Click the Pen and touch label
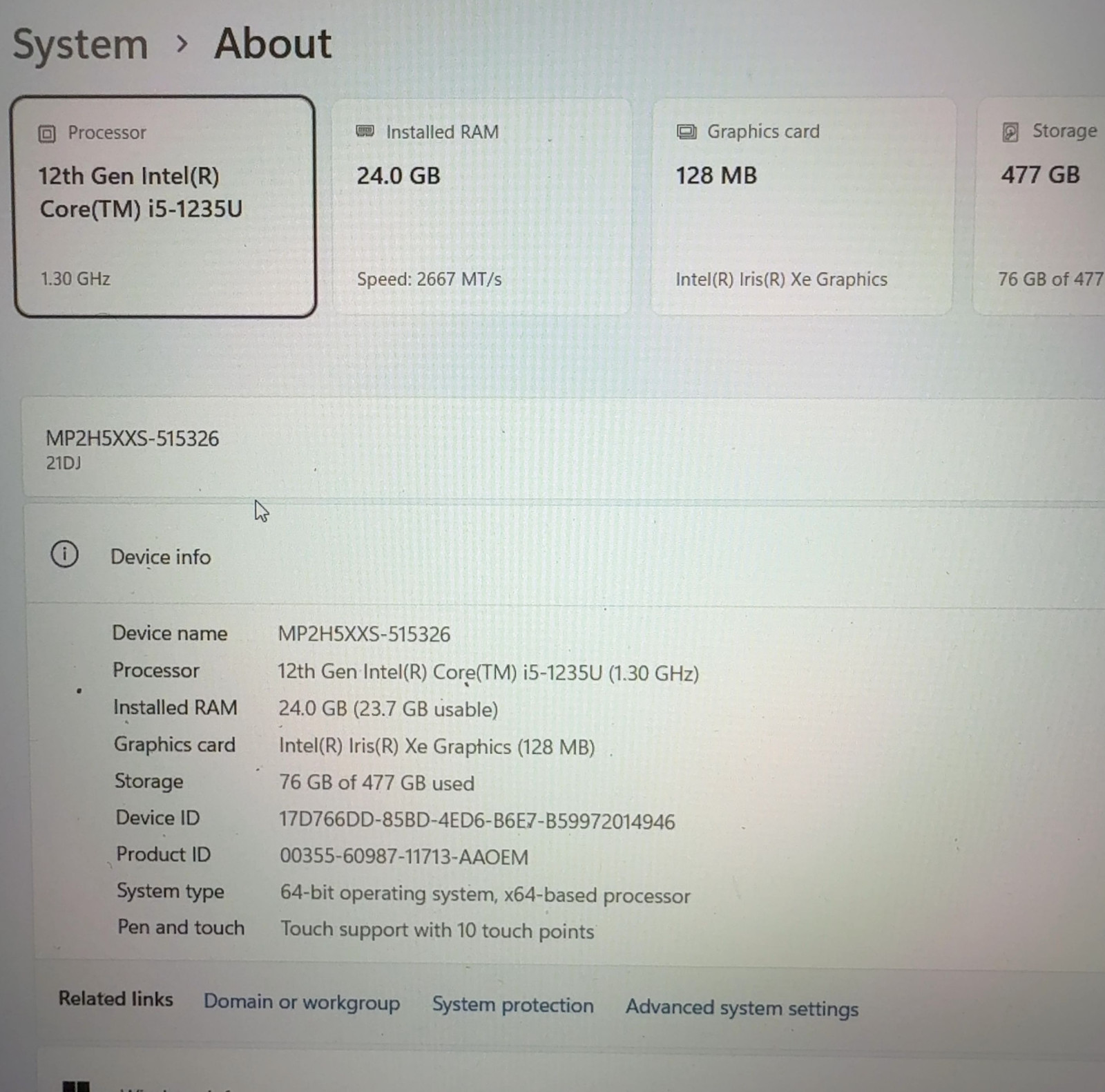 (181, 927)
